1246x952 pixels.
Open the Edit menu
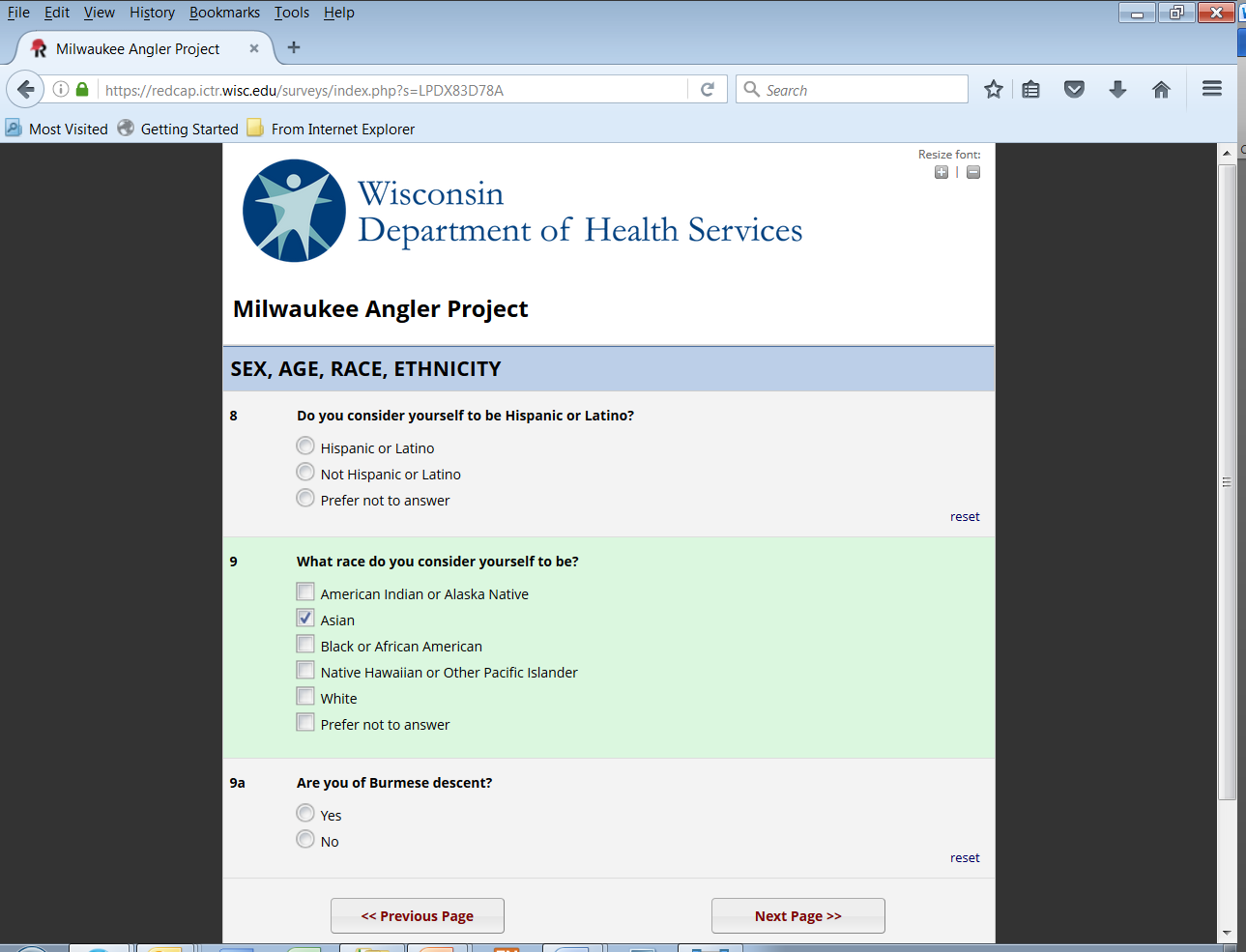pos(57,13)
